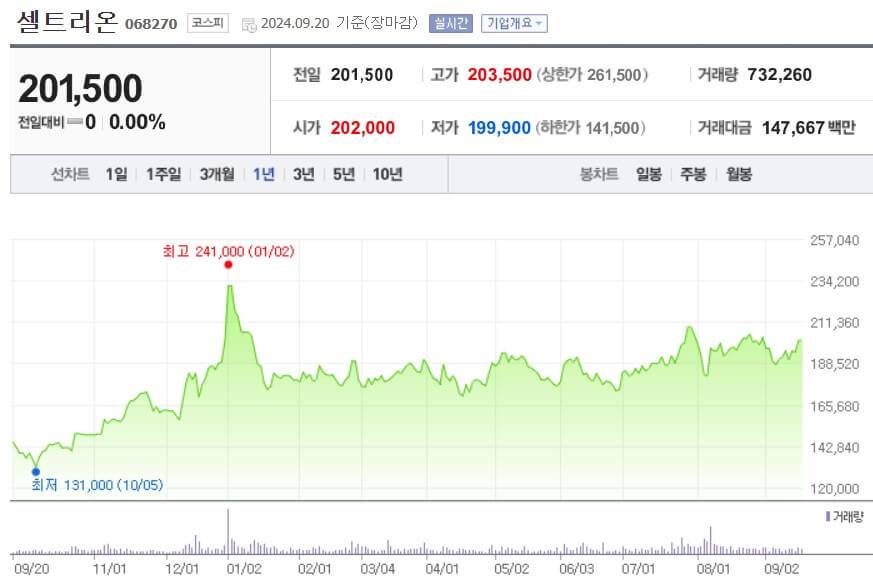Switch to 월봉 candle chart

coord(739,174)
